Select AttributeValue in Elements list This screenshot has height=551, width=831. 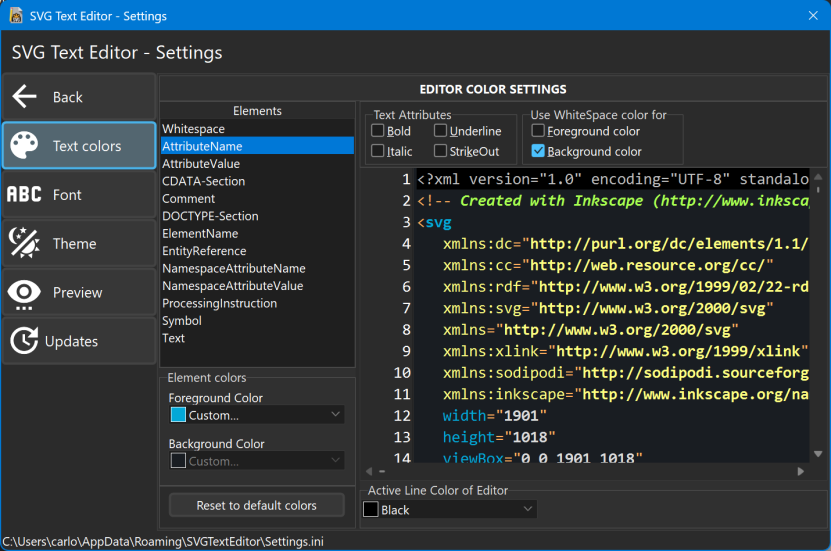click(258, 164)
